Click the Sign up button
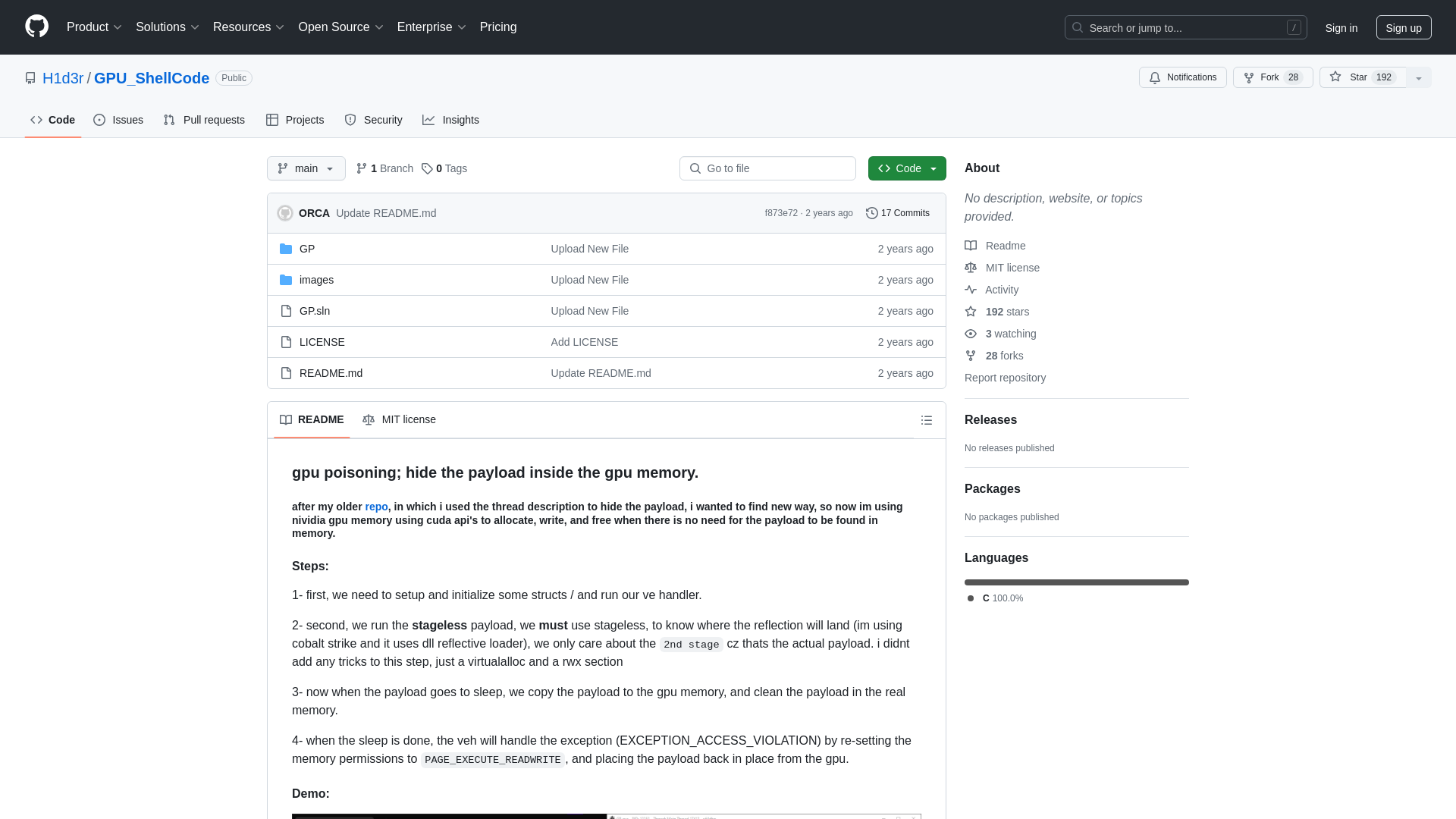This screenshot has height=819, width=1456. click(x=1404, y=27)
